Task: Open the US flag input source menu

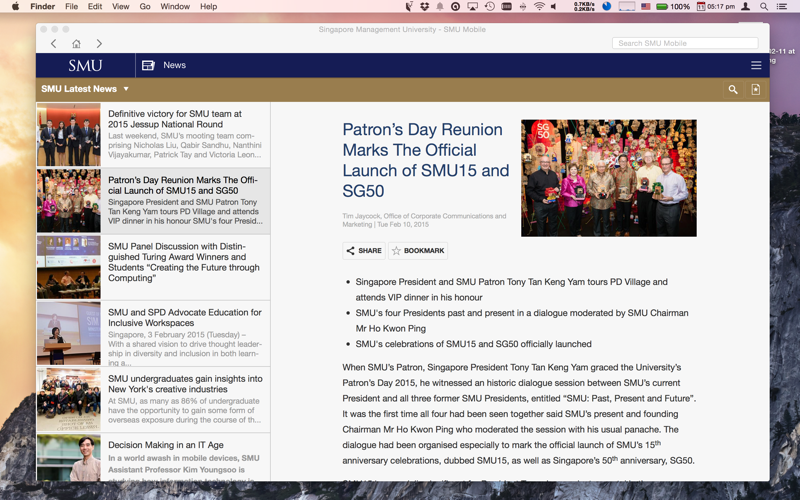Action: 645,6
